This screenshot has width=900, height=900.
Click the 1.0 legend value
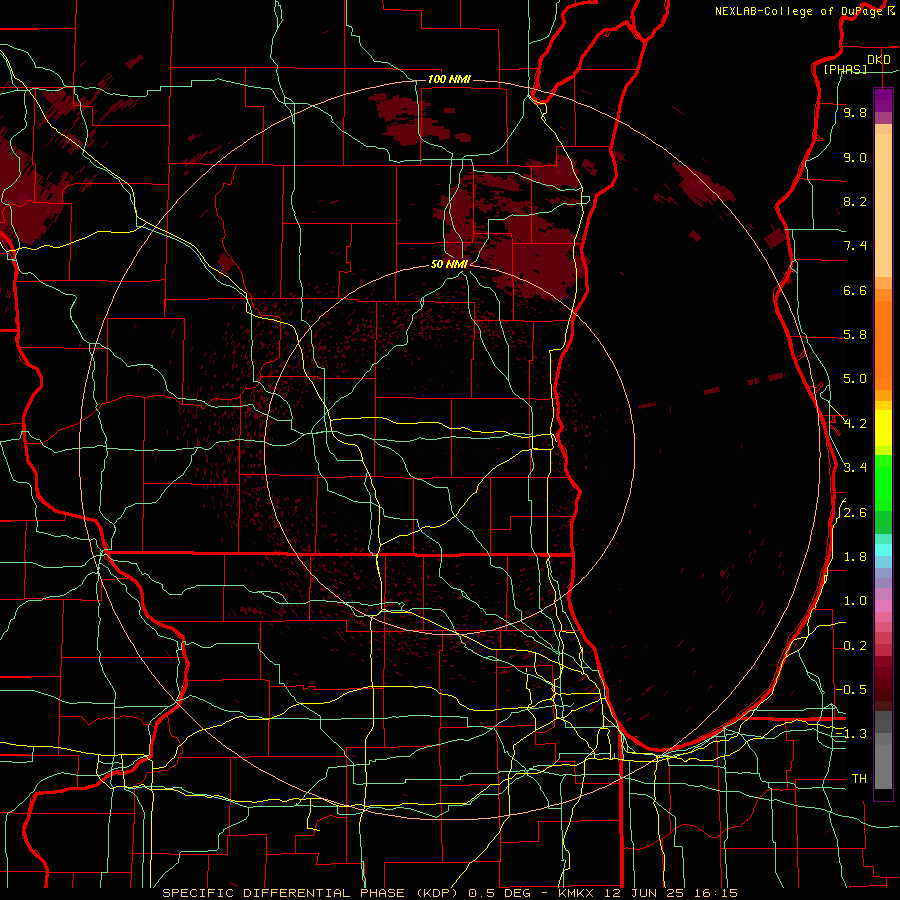tap(855, 601)
